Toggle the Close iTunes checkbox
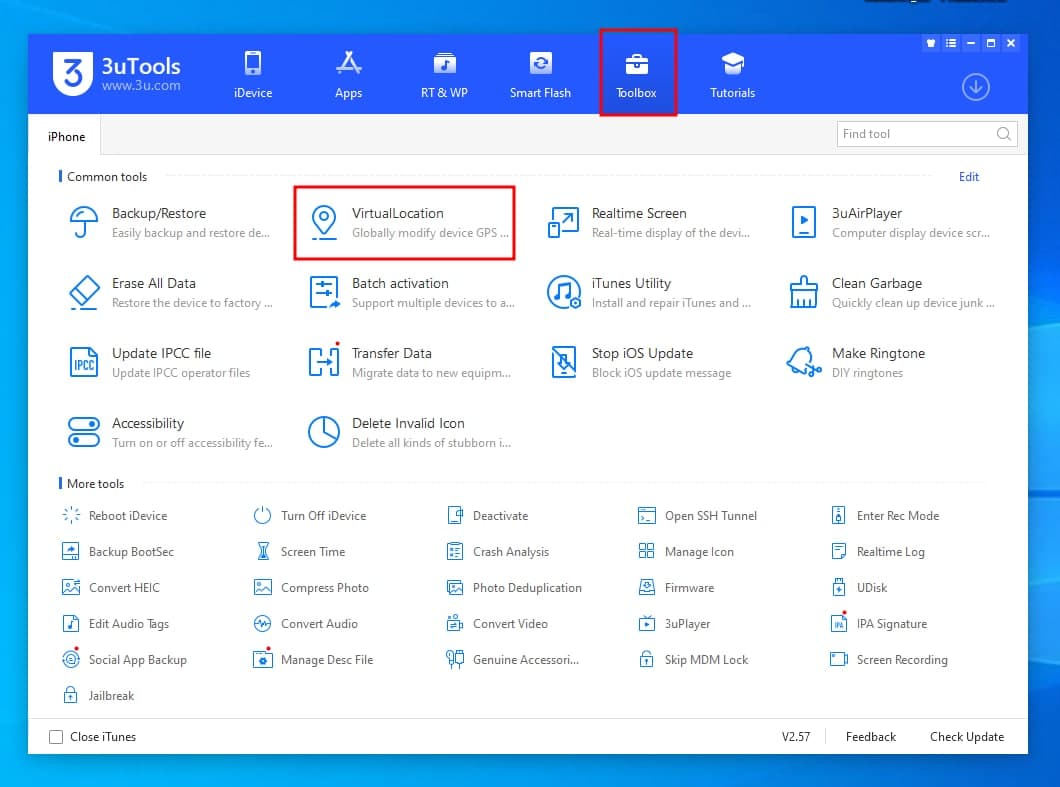 56,736
